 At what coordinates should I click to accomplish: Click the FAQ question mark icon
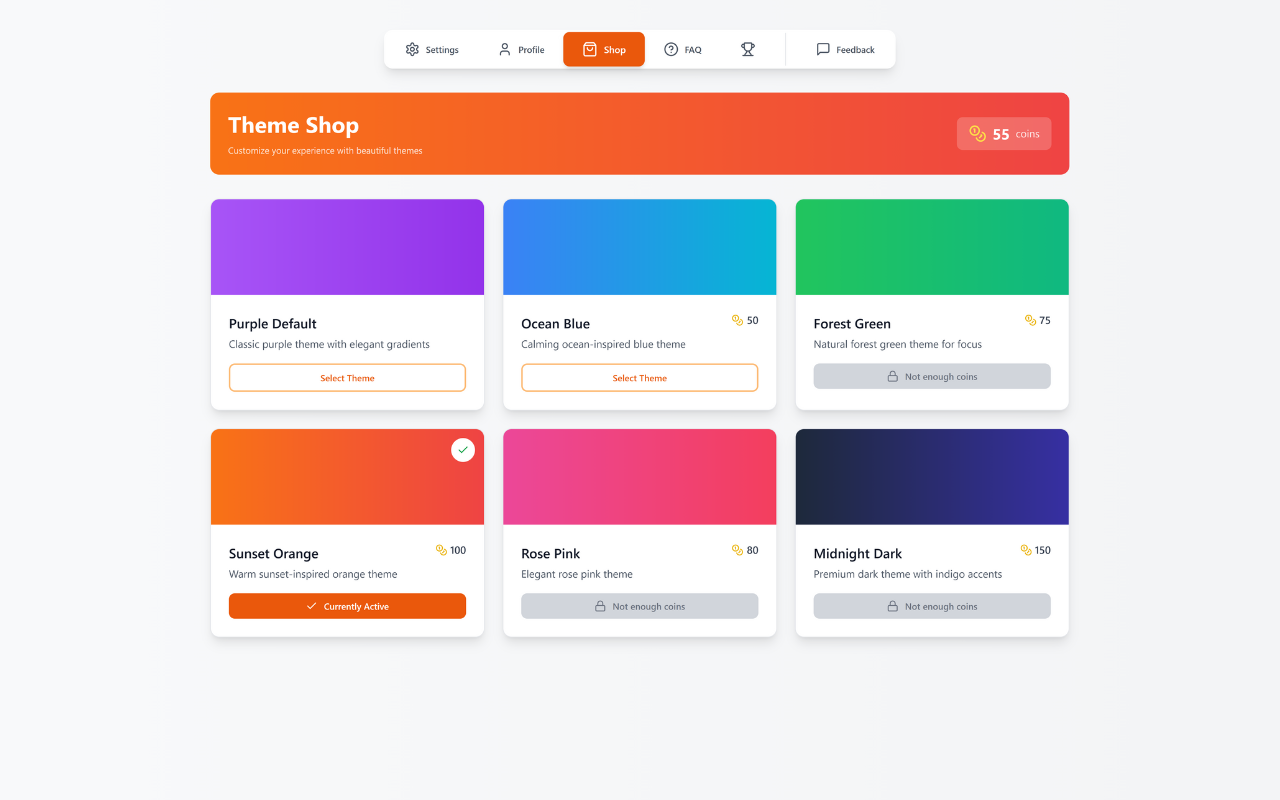[x=671, y=49]
